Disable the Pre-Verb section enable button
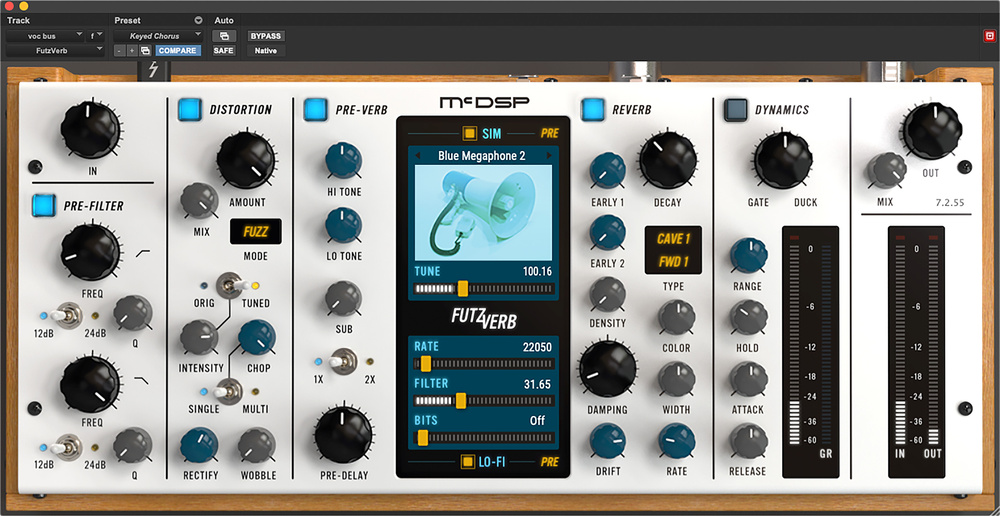Screen dimensions: 1000x516 tap(315, 108)
